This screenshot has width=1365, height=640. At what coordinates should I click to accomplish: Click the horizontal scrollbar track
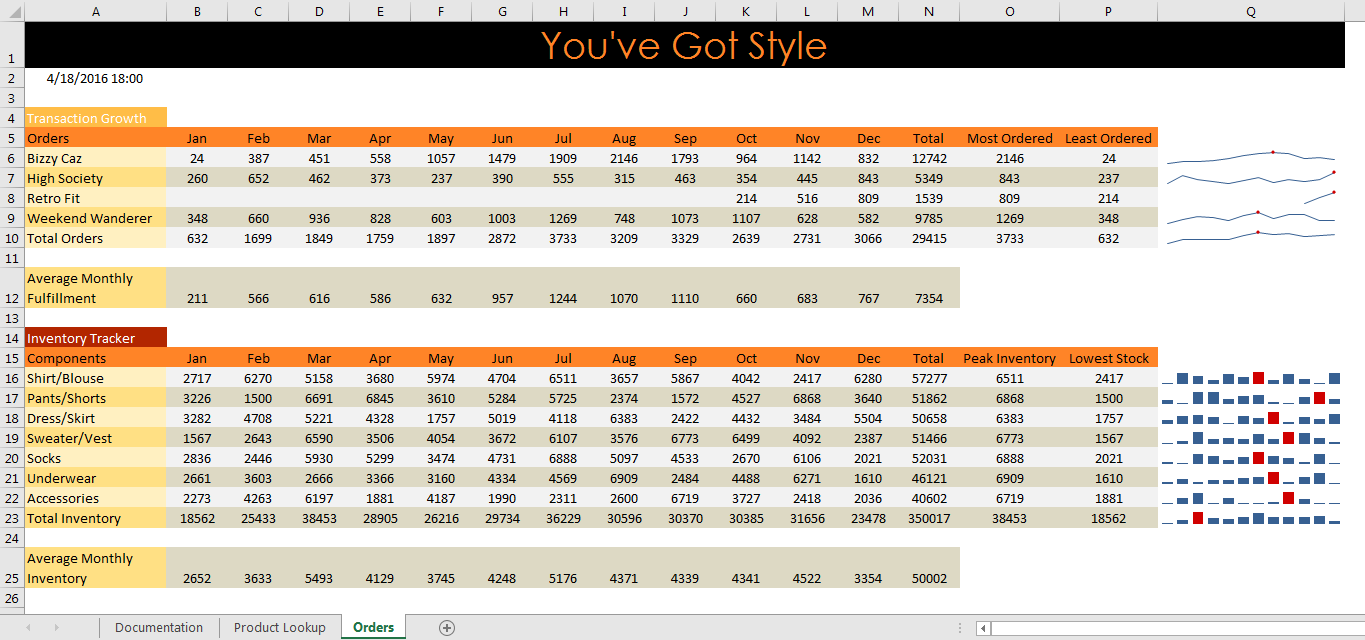coord(1170,628)
